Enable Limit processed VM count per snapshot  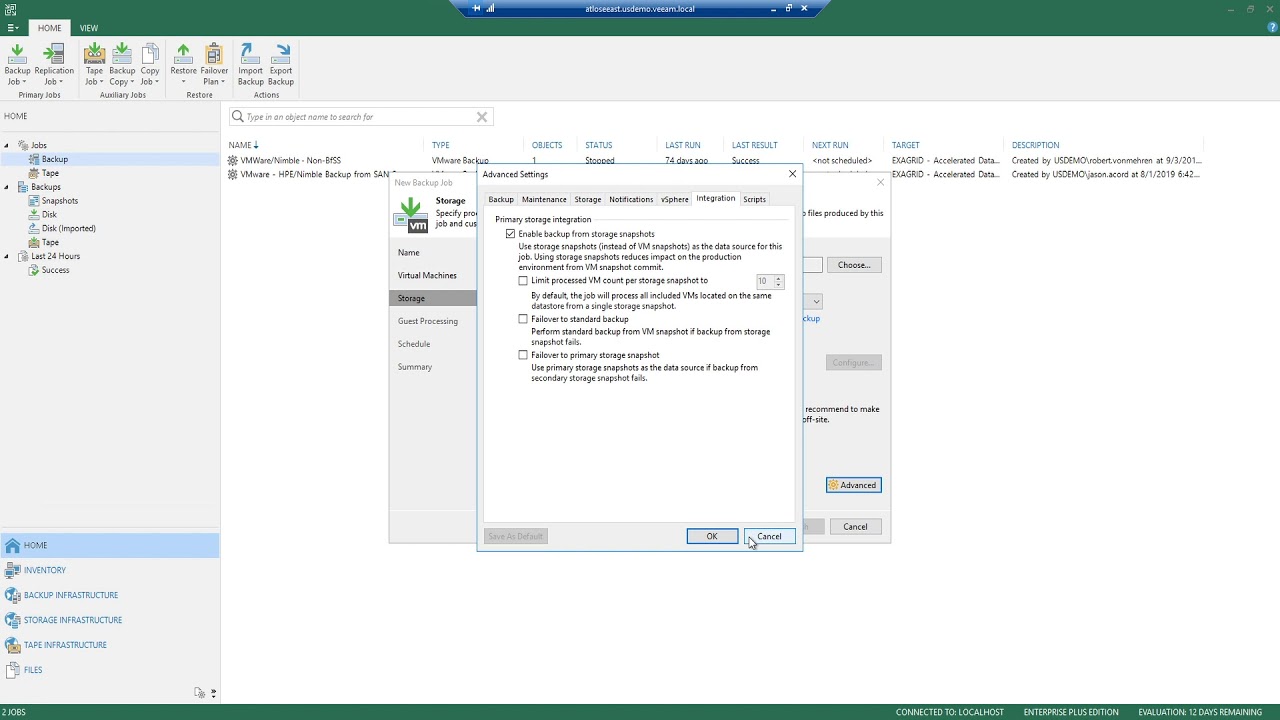[x=523, y=281]
